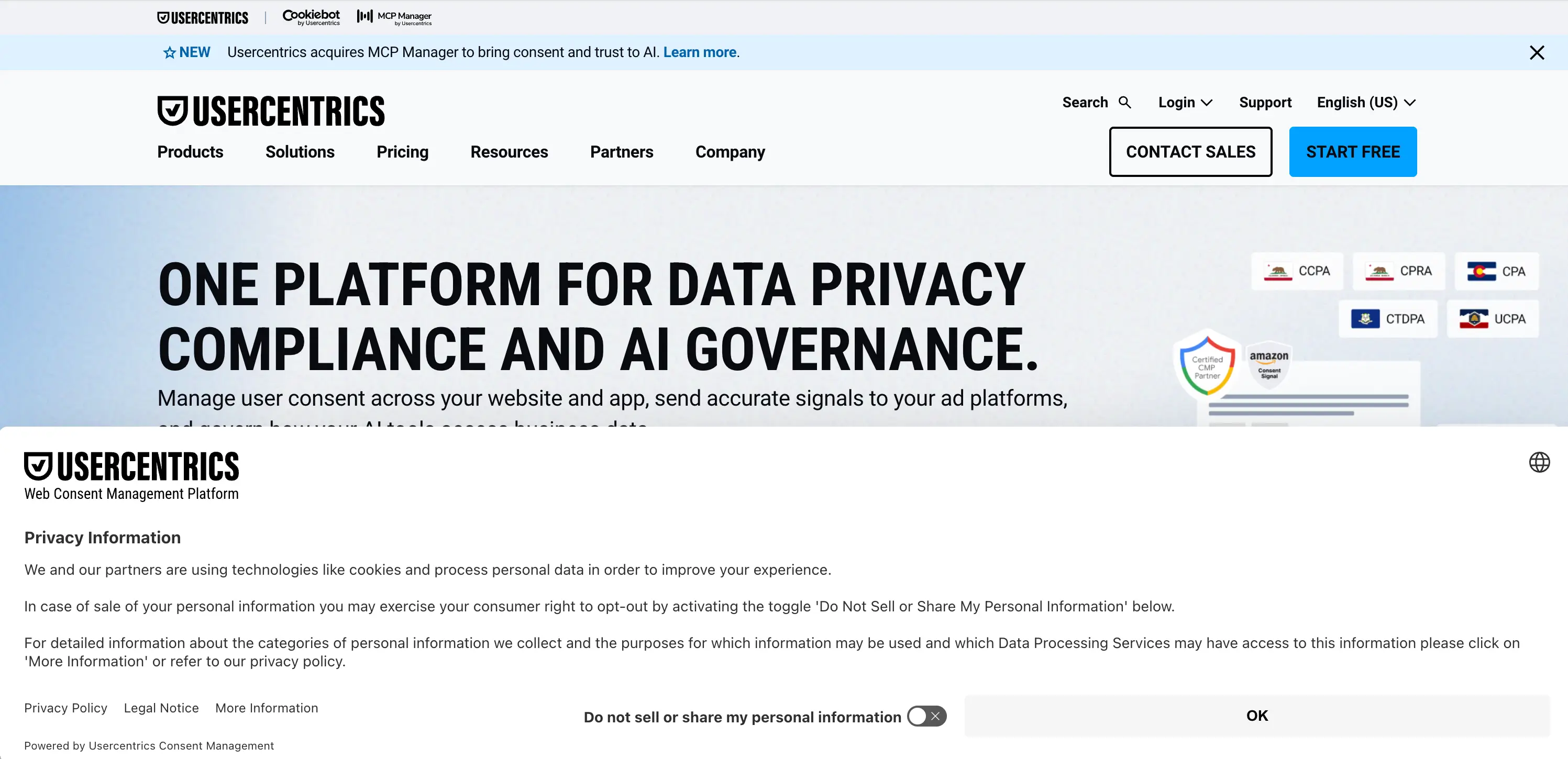Open the Privacy Policy link

(66, 708)
